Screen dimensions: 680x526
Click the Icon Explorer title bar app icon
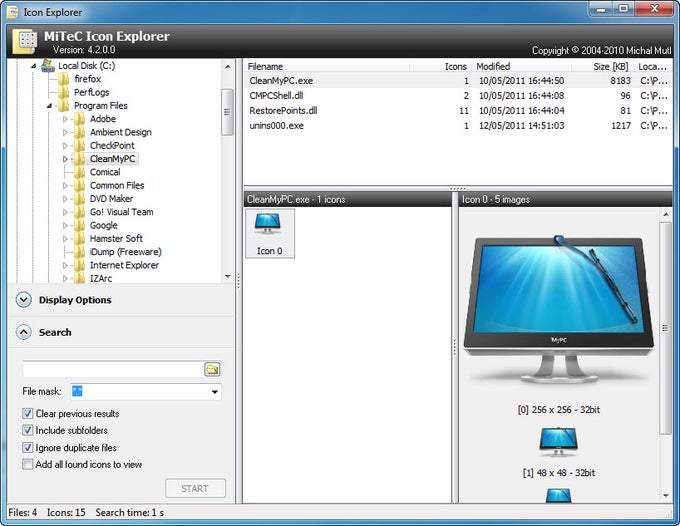click(x=13, y=12)
